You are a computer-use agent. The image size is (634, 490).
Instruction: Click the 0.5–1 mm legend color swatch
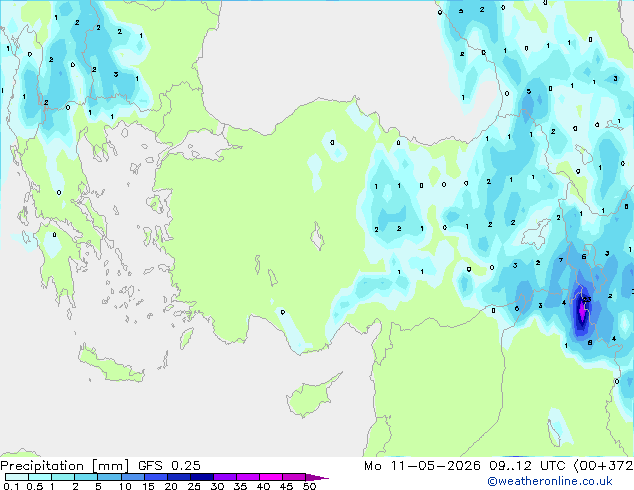[x=40, y=477]
